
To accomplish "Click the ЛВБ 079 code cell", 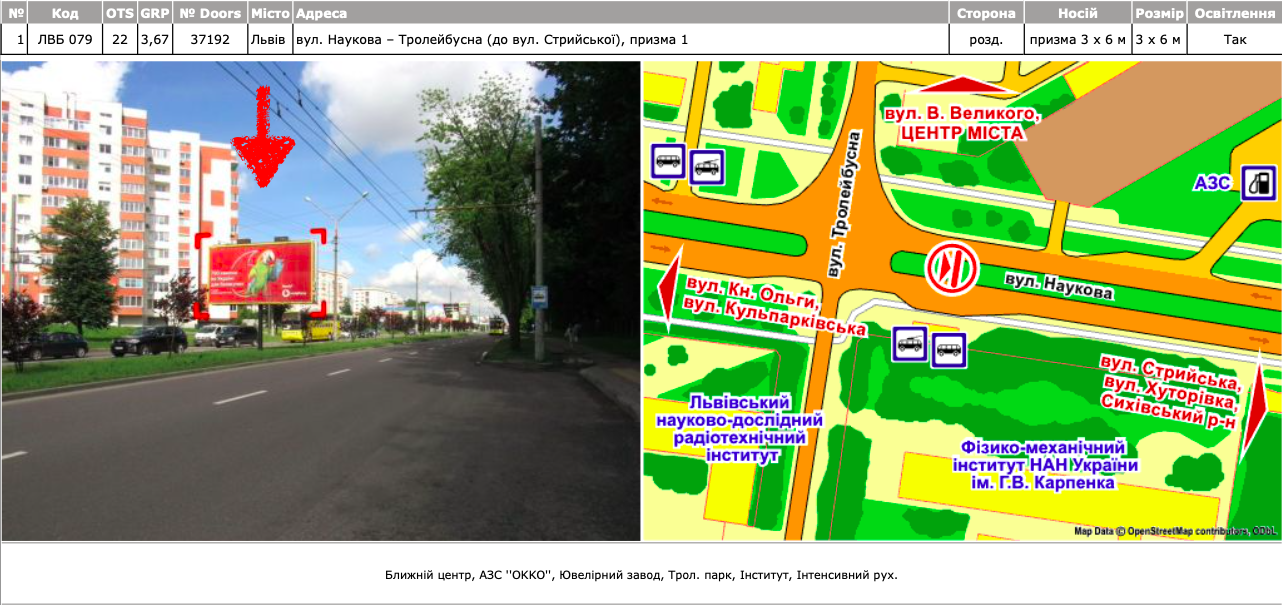I will coord(66,39).
